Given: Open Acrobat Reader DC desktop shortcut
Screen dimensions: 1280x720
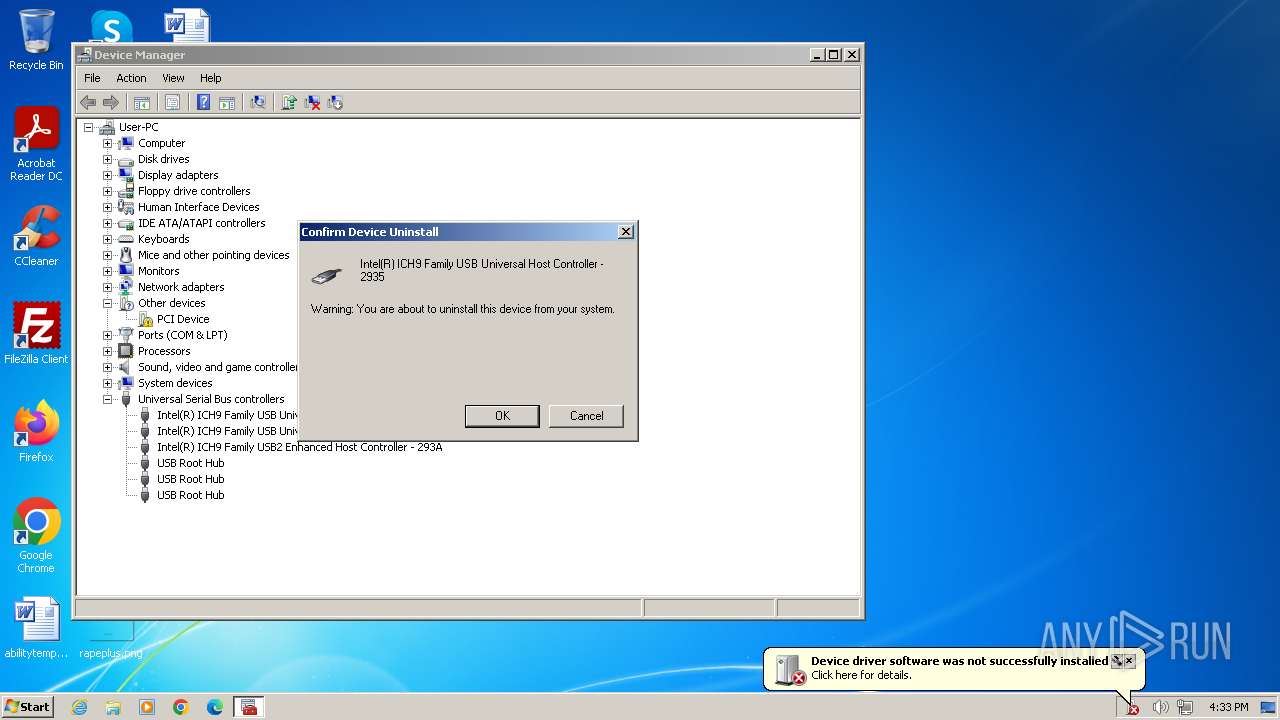Looking at the screenshot, I should [x=36, y=145].
